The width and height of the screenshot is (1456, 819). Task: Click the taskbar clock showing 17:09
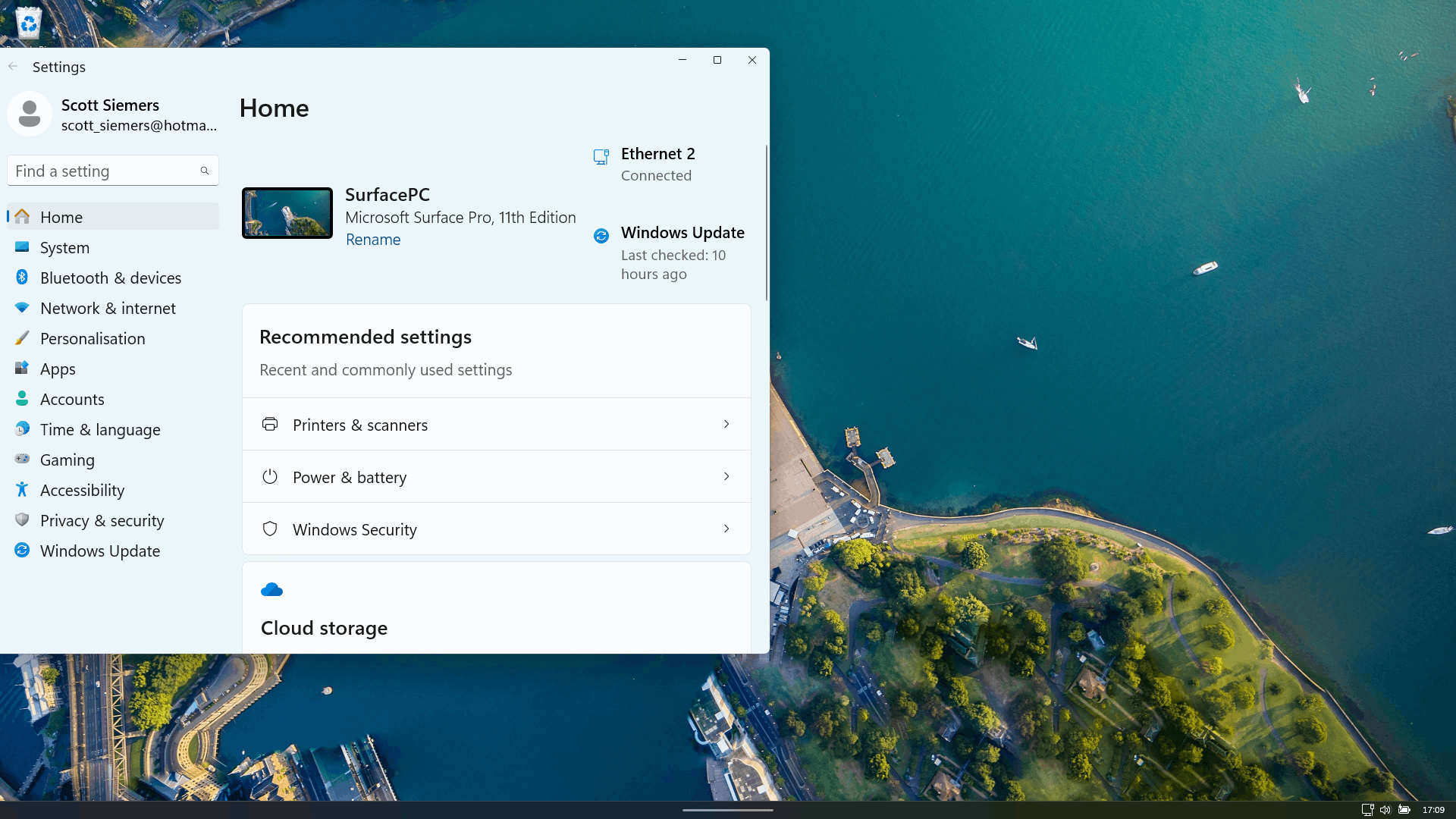1433,810
